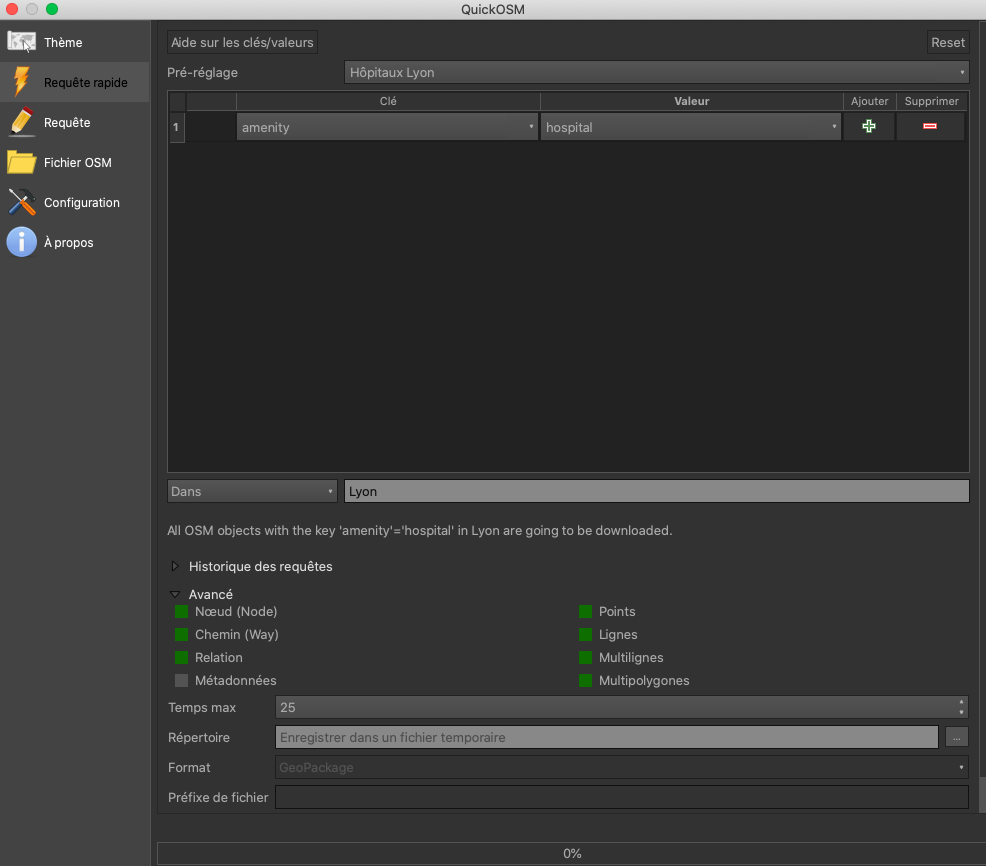
Task: Open the Thème map icon
Action: (x=22, y=43)
